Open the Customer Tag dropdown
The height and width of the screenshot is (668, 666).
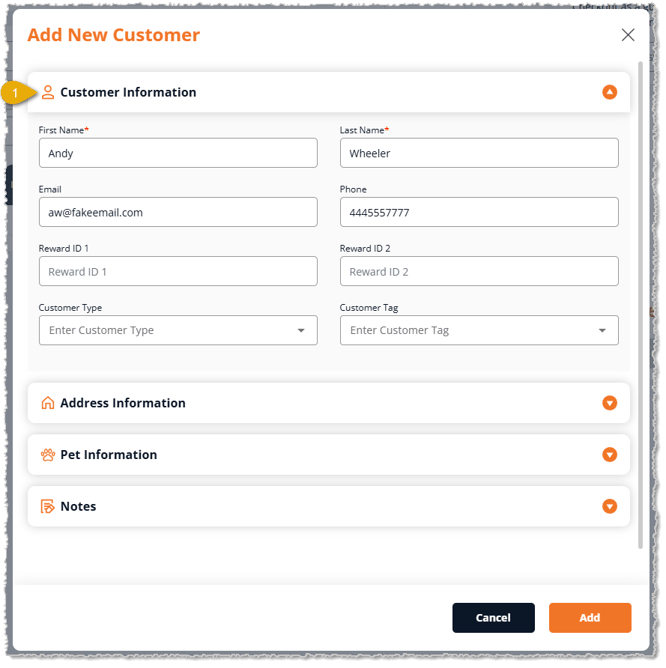(479, 331)
